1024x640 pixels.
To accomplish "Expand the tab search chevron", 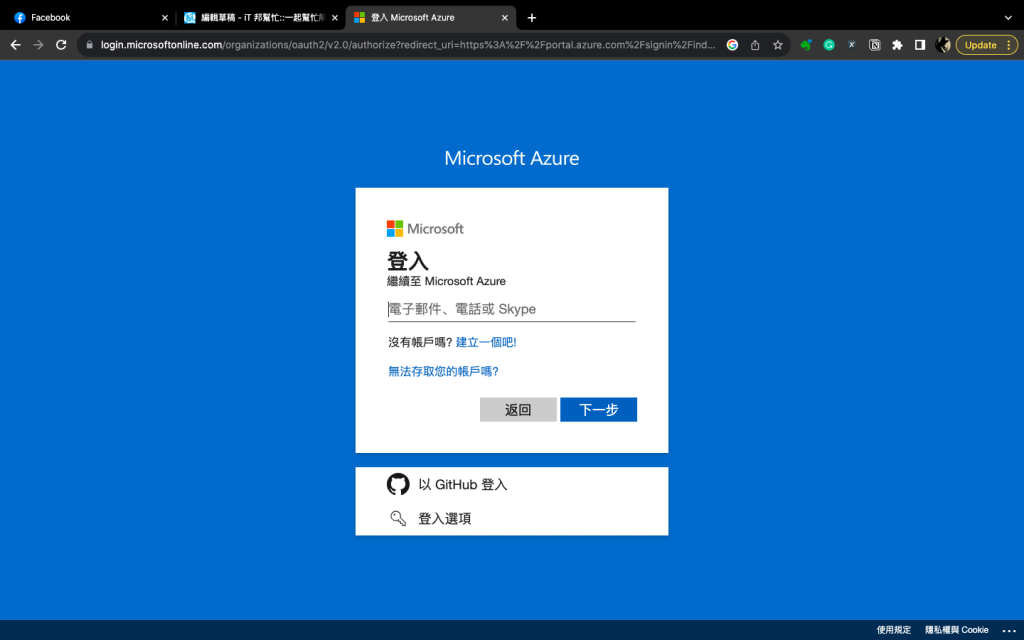I will click(x=1008, y=18).
